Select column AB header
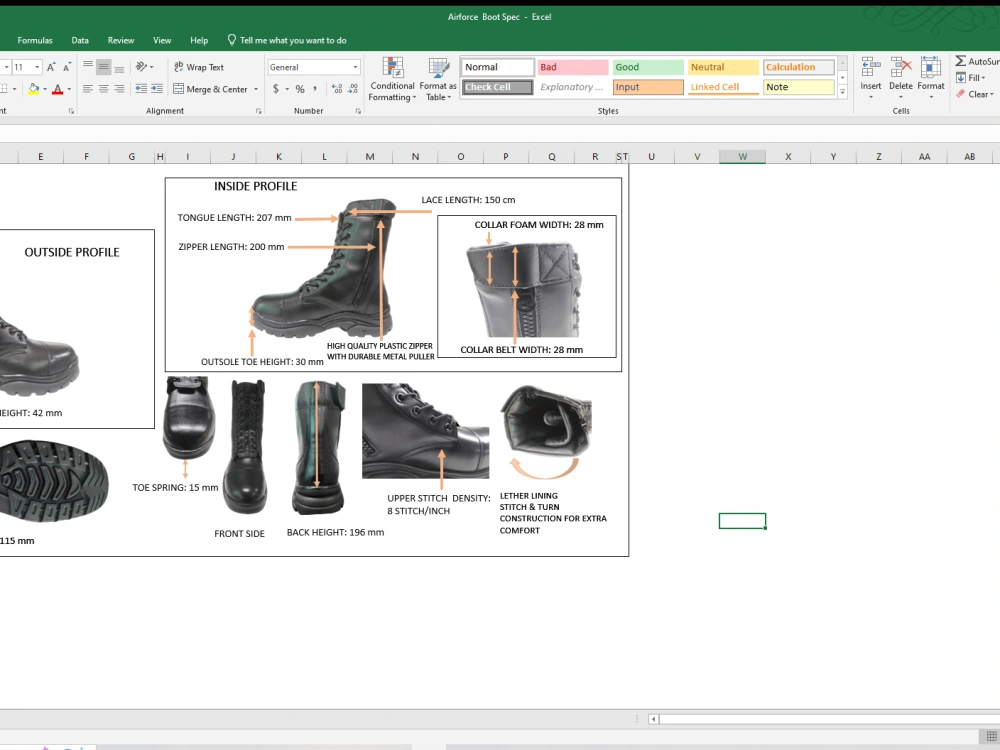This screenshot has height=750, width=1000. [969, 156]
